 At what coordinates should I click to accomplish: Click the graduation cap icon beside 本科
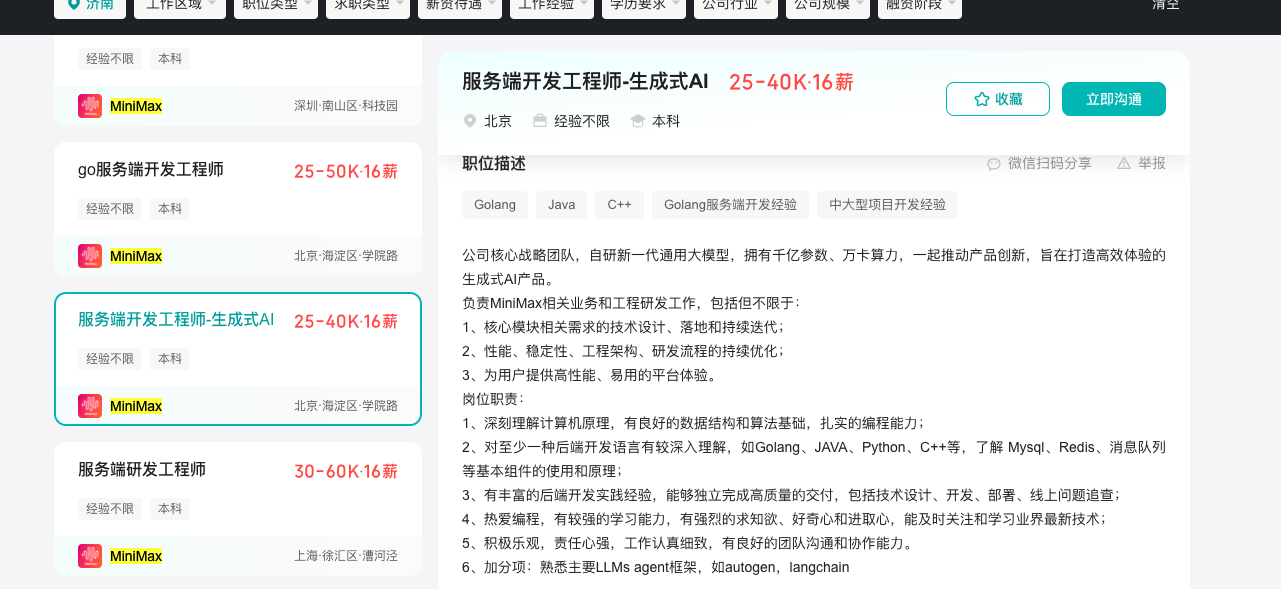(x=638, y=121)
